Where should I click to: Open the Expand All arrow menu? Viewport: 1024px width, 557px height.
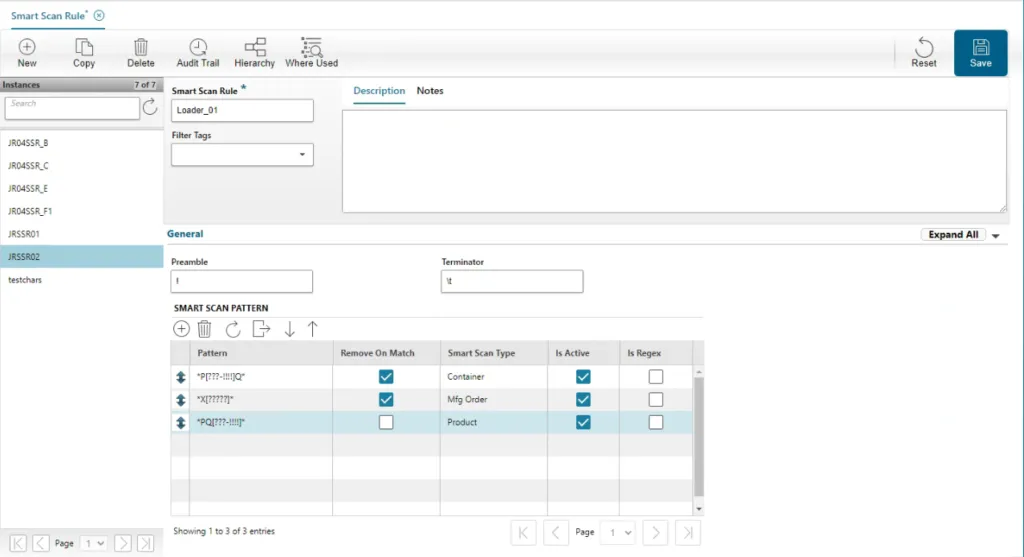(x=995, y=236)
